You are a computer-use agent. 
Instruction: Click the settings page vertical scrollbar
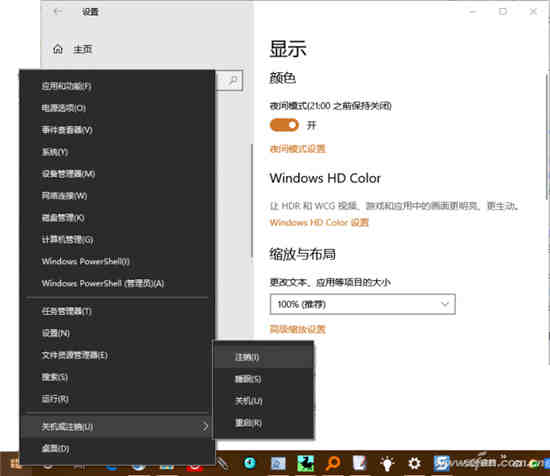(x=547, y=137)
